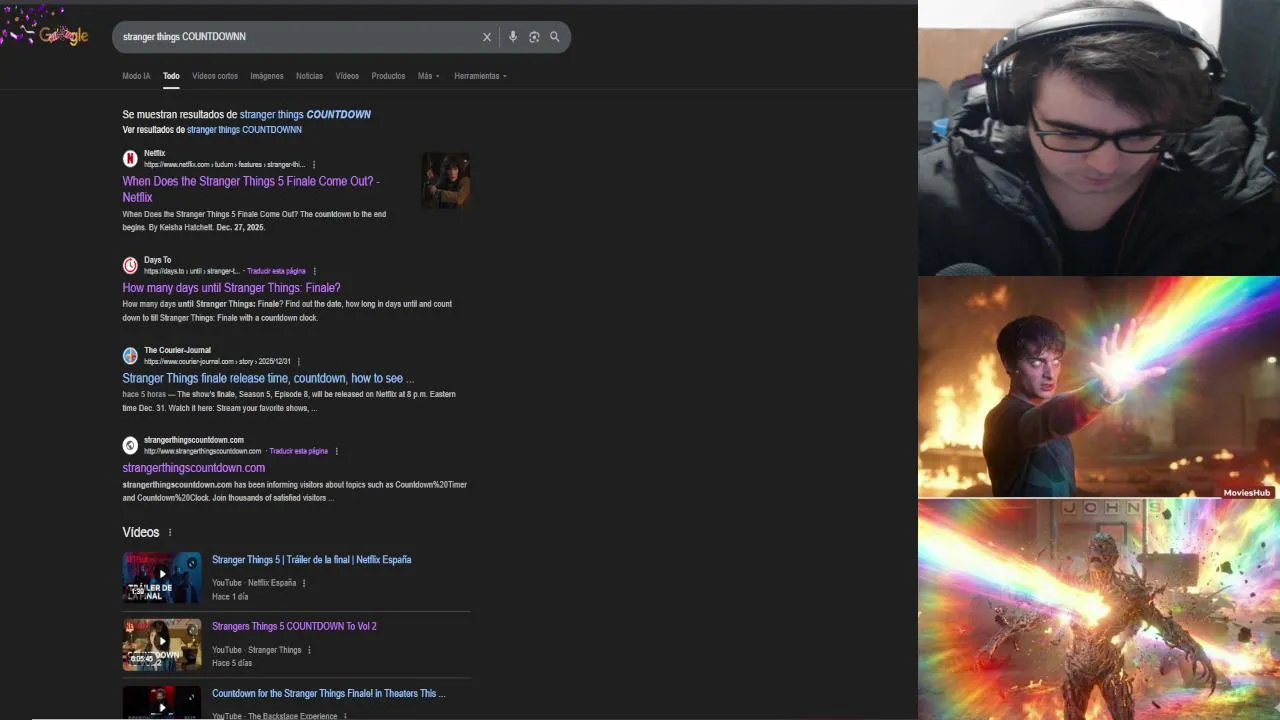Open three-dot menu of Netflix result
The width and height of the screenshot is (1280, 720).
[x=314, y=164]
